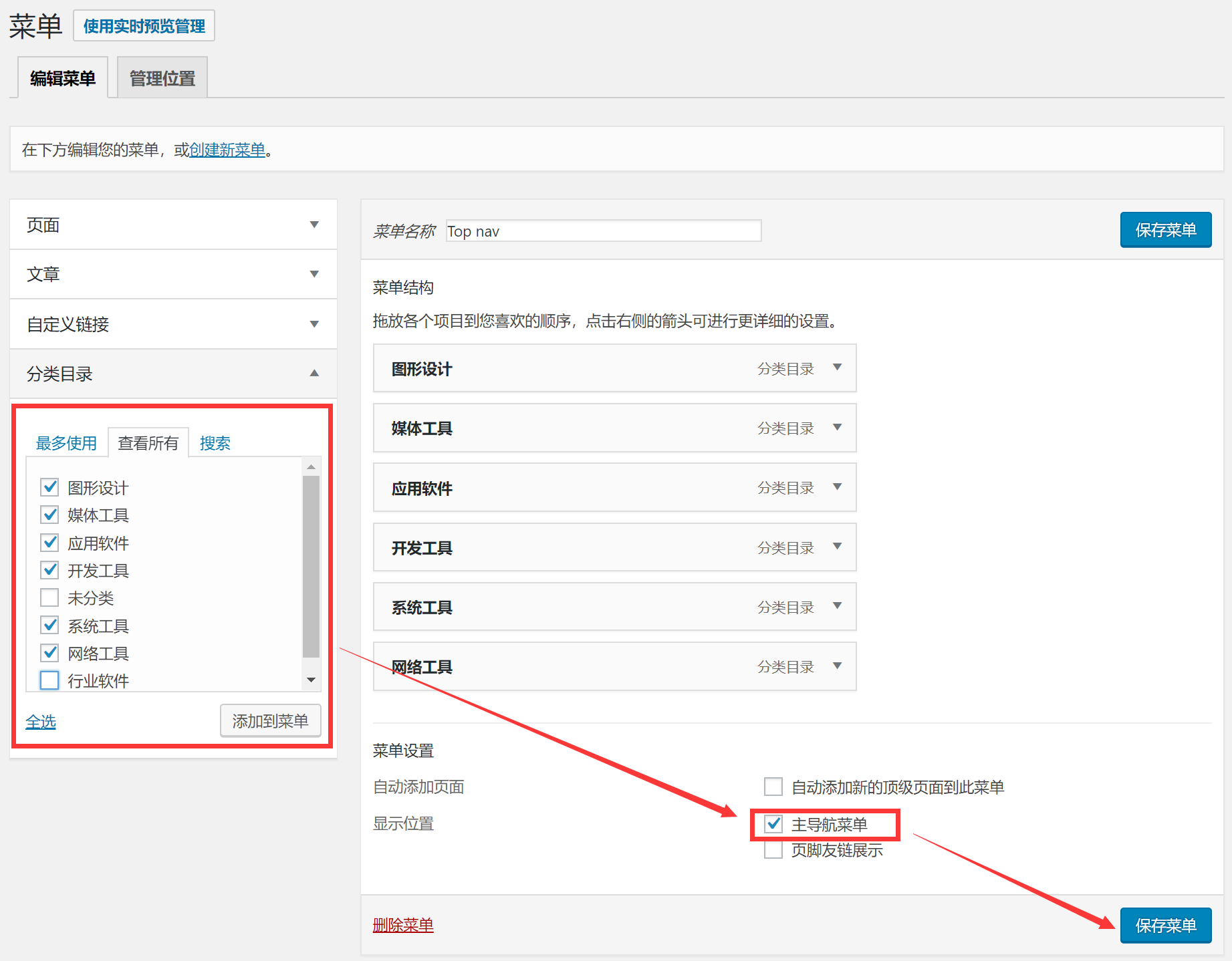1232x961 pixels.
Task: Click the 添加到菜单 button
Action: coord(270,720)
